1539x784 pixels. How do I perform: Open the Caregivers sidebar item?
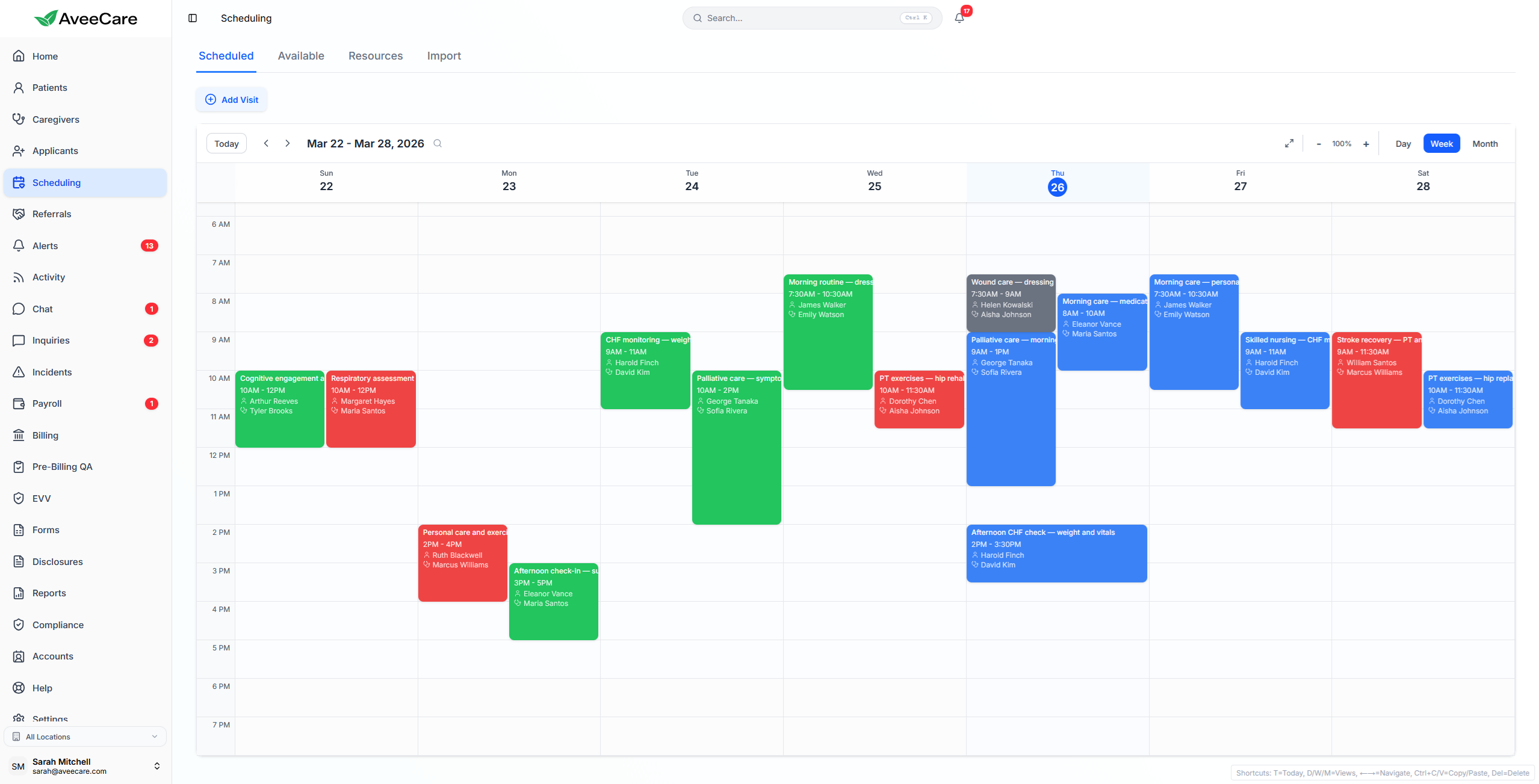click(55, 119)
